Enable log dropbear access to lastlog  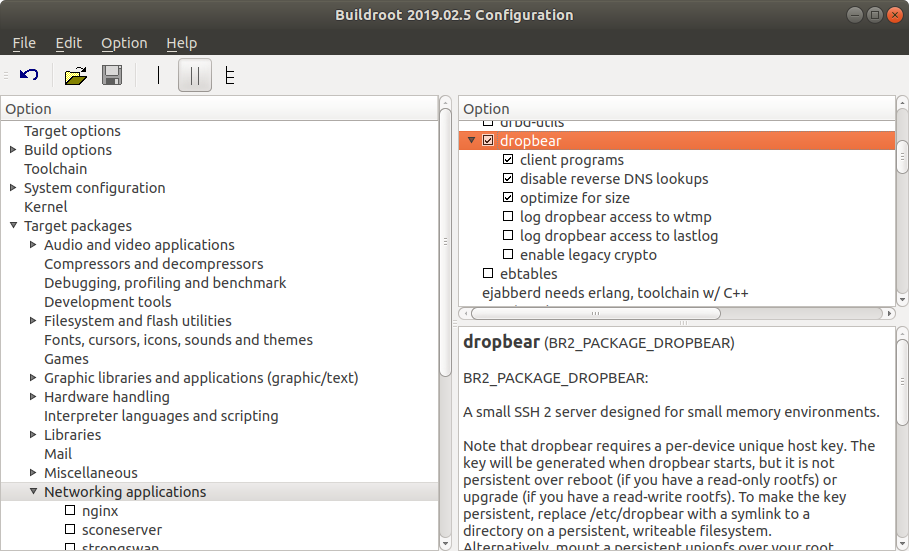(x=508, y=235)
